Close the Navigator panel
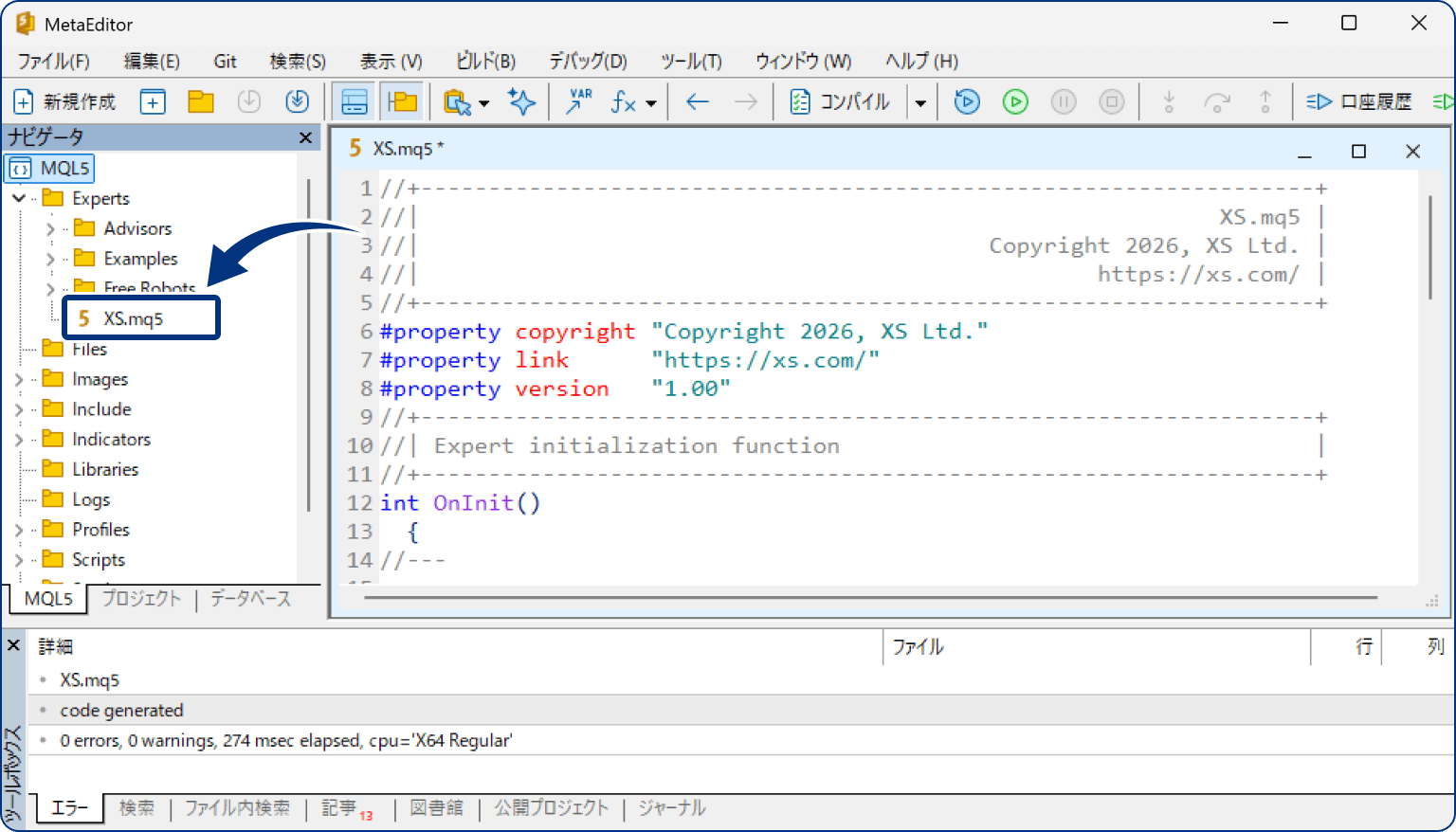The width and height of the screenshot is (1456, 832). (305, 137)
